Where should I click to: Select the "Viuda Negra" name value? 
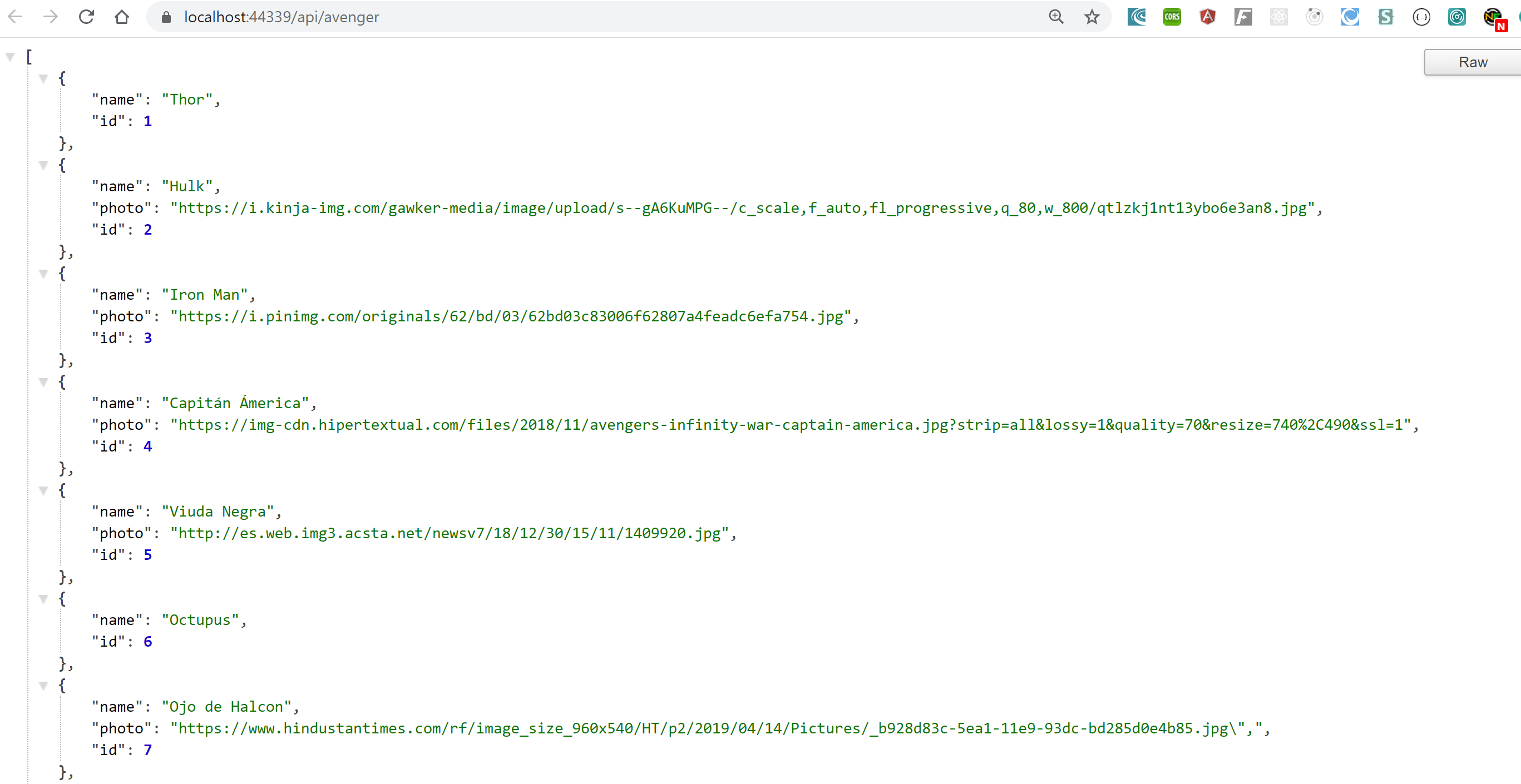click(218, 512)
